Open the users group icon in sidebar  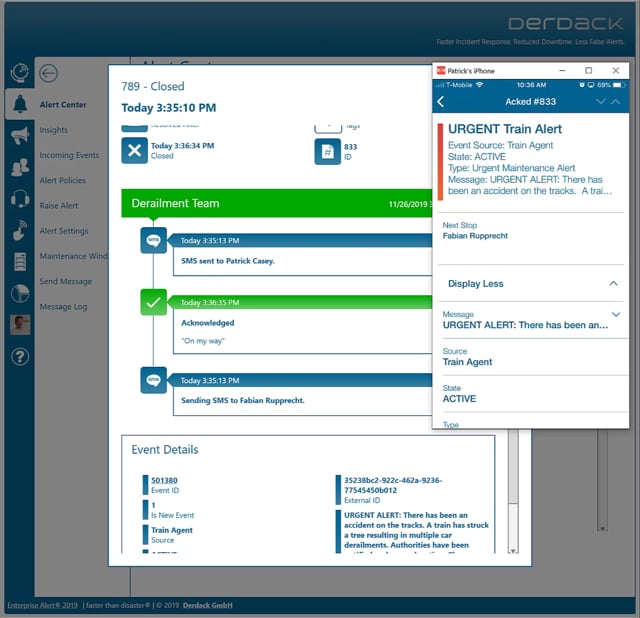point(20,167)
